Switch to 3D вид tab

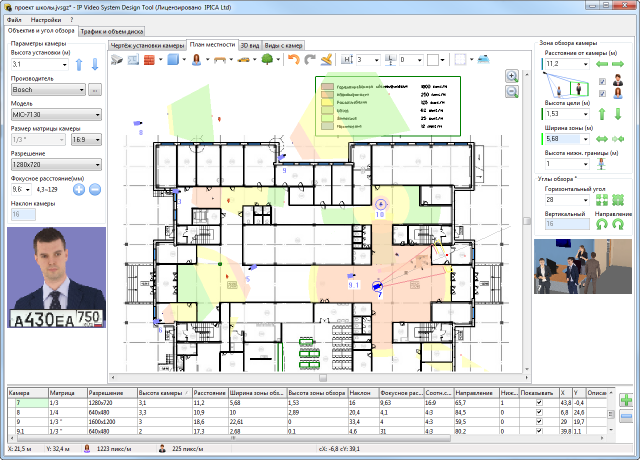[x=250, y=45]
